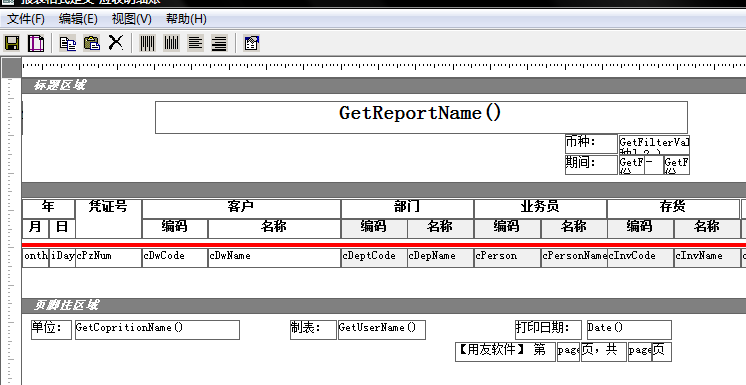Select 编码 header under 存货
Viewport: 746px width, 385px height.
(640, 228)
